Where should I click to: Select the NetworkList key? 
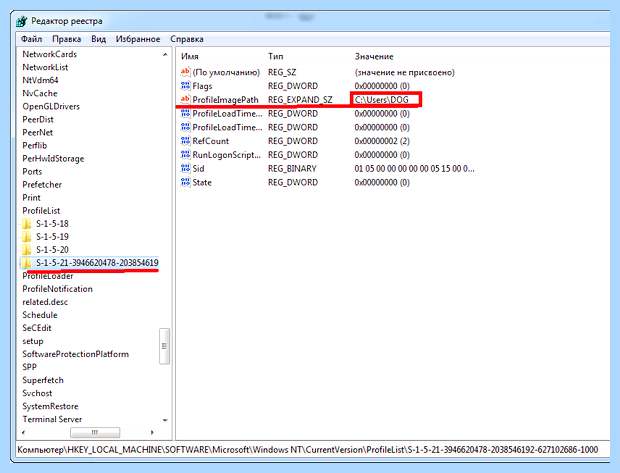coord(45,67)
